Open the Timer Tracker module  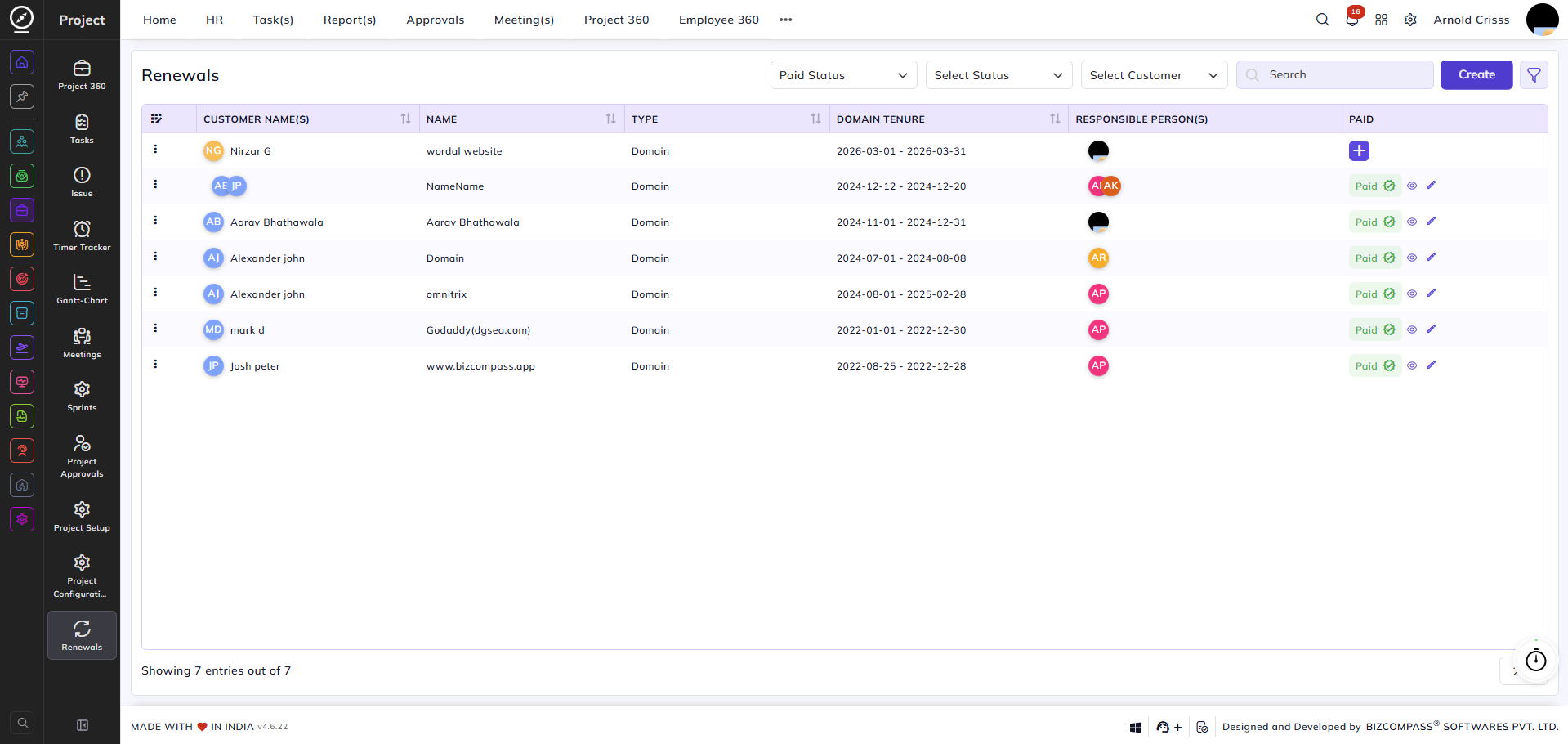(x=82, y=236)
